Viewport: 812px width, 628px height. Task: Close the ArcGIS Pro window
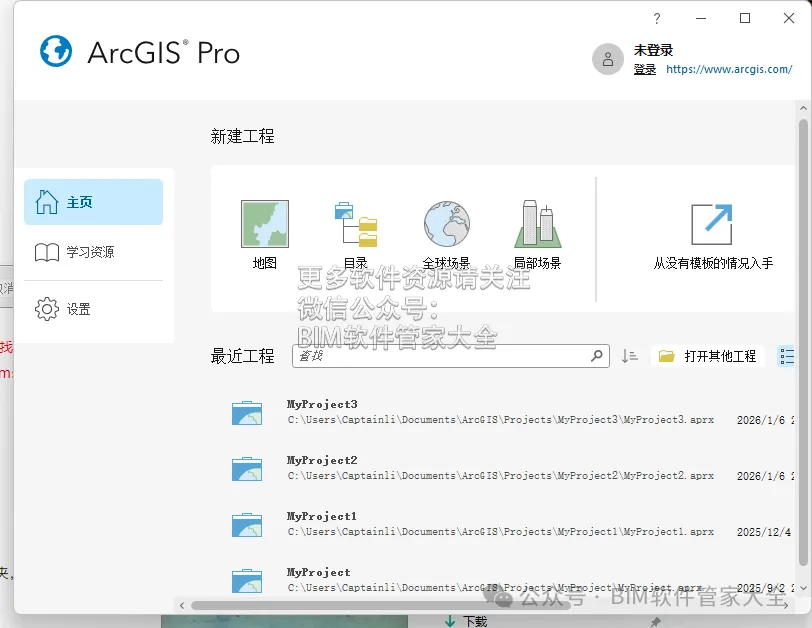[x=789, y=19]
